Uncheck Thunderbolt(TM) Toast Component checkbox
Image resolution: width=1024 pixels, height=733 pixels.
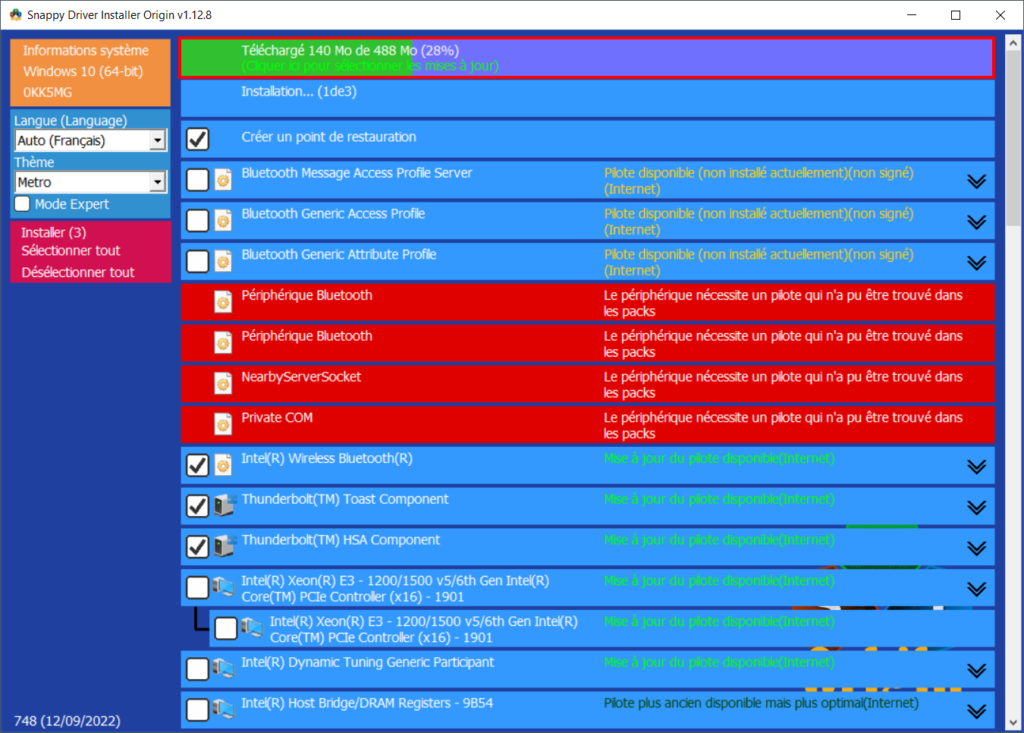tap(197, 506)
